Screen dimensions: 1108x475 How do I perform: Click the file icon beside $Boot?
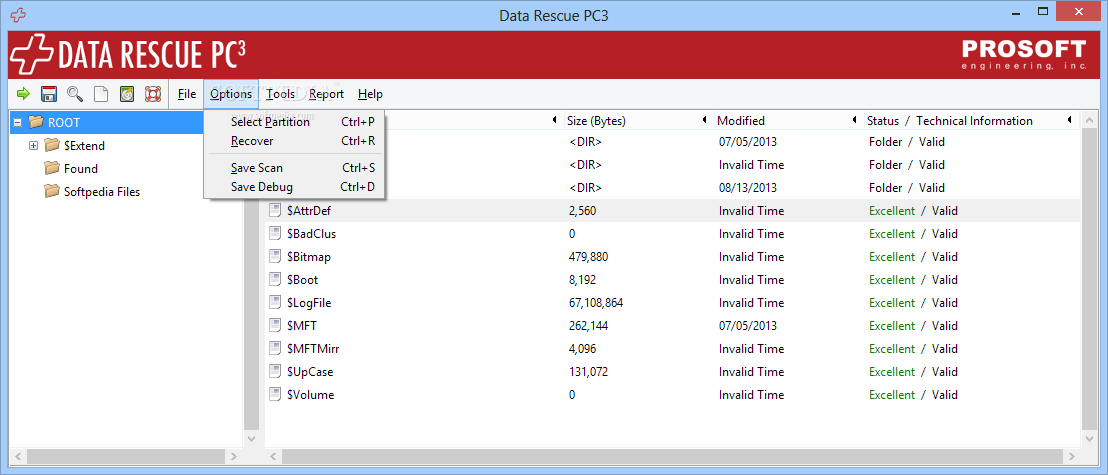pyautogui.click(x=275, y=280)
